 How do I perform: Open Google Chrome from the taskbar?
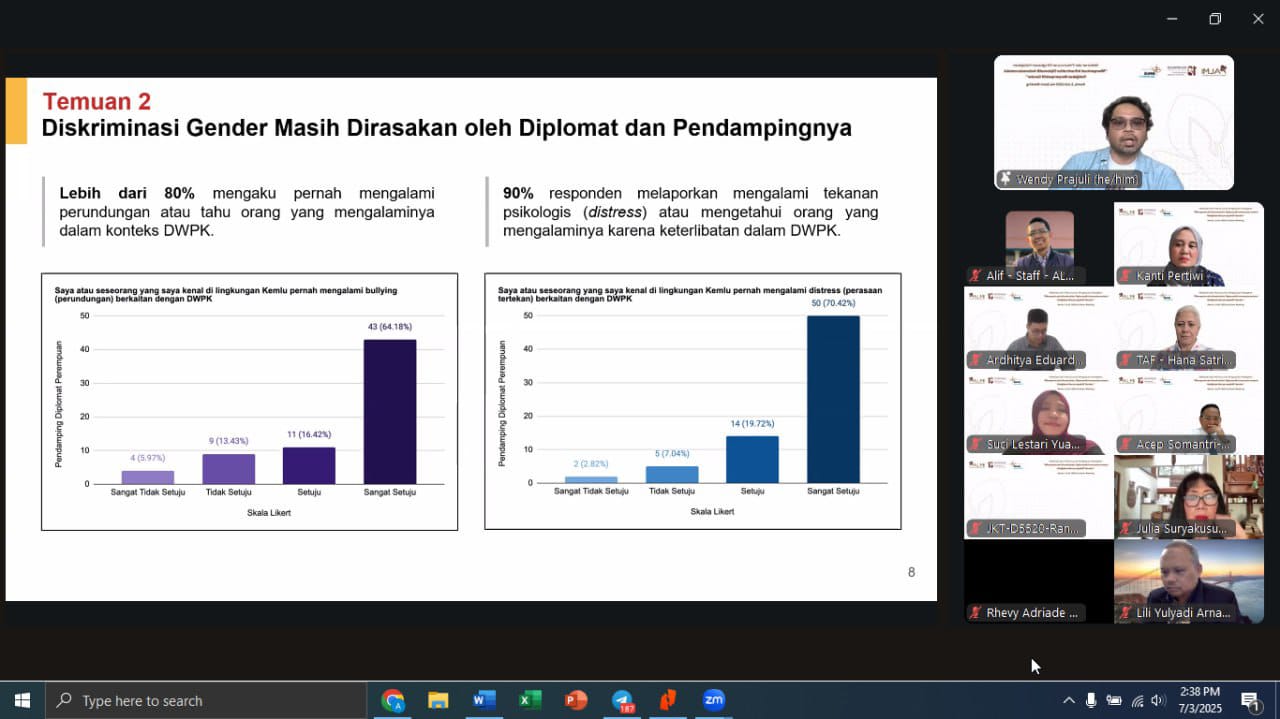coord(392,700)
